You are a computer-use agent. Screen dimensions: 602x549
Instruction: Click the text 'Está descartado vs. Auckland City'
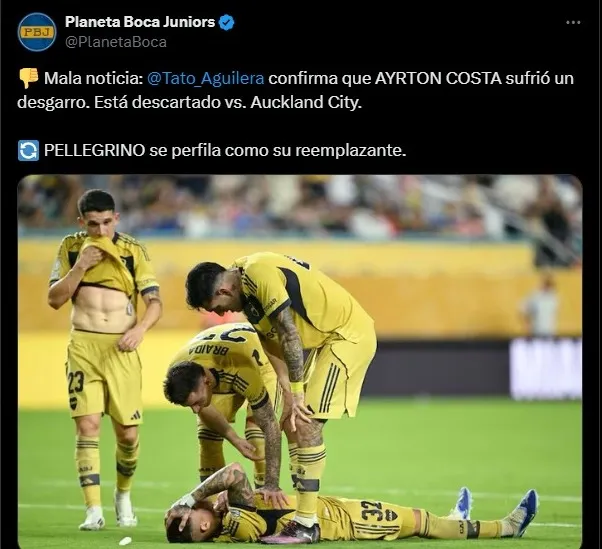228,102
